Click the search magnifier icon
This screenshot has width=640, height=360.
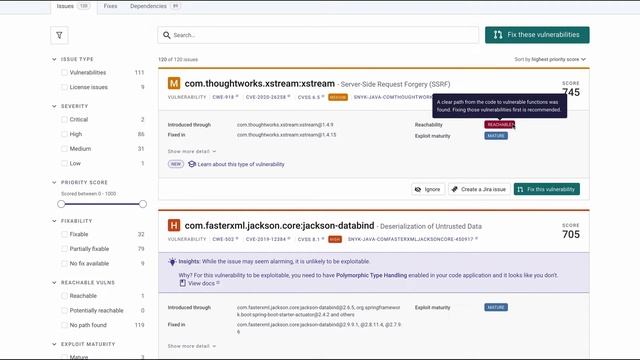click(x=167, y=35)
